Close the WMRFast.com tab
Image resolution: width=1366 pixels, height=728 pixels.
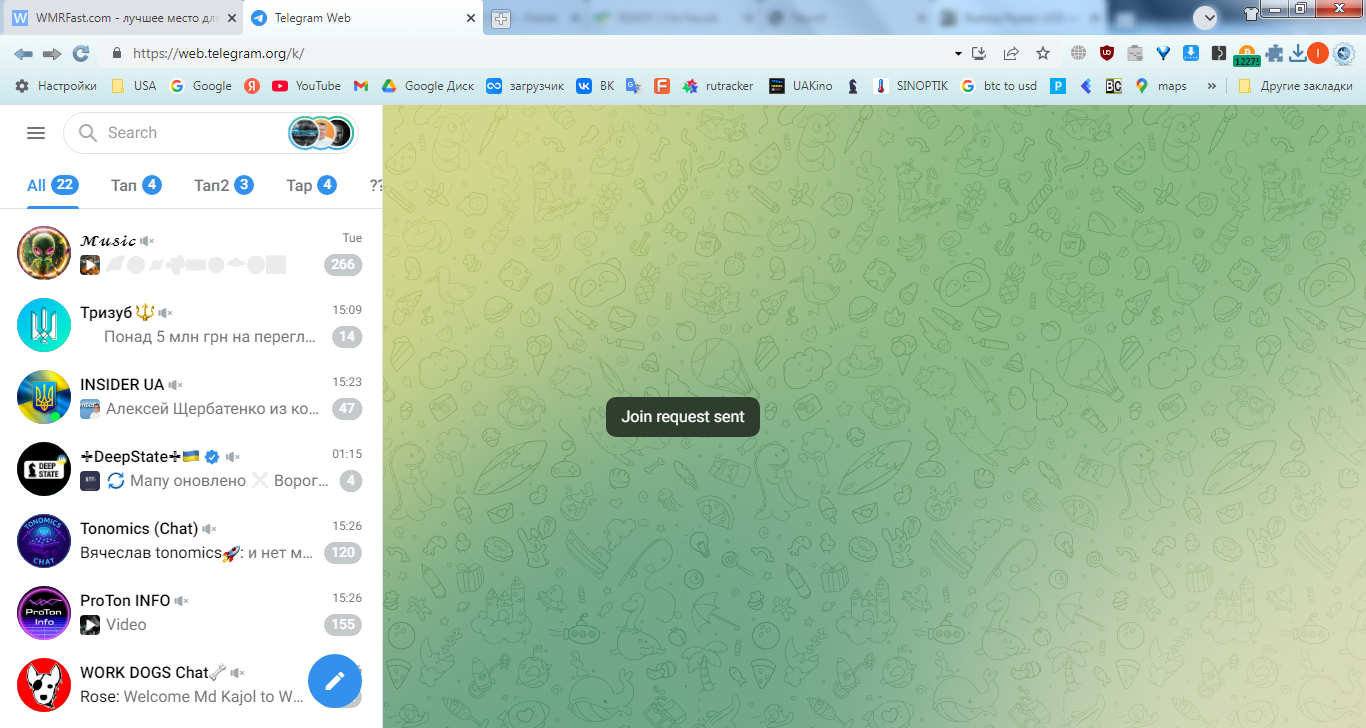pyautogui.click(x=231, y=18)
